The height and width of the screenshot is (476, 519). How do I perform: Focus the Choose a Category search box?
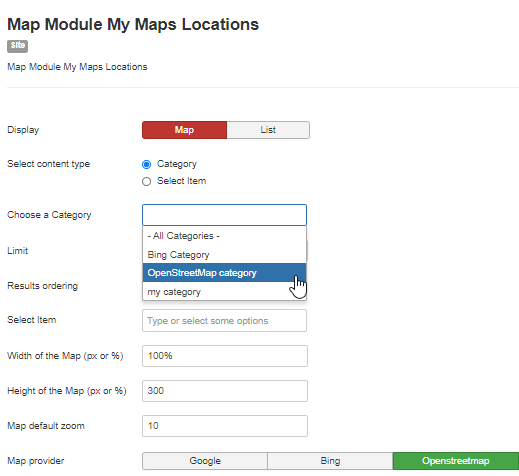tap(224, 215)
